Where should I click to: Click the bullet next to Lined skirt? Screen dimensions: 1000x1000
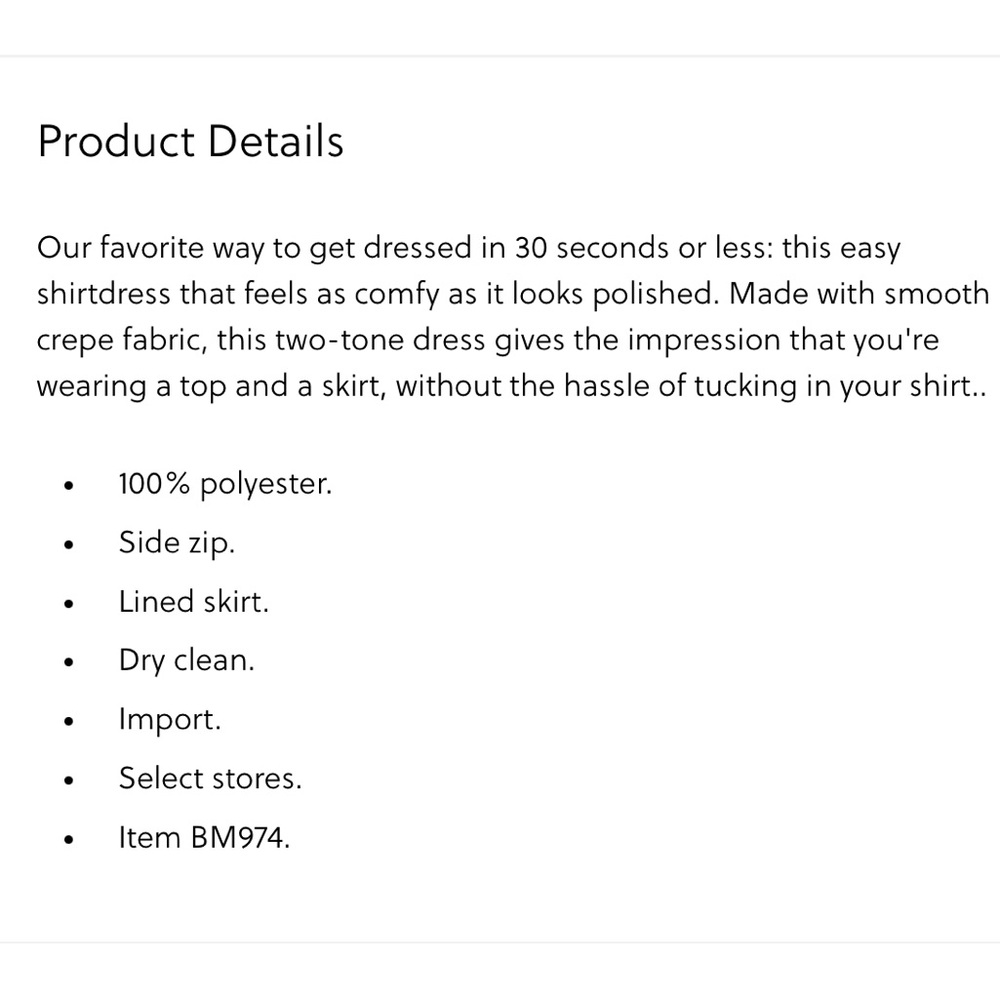point(68,604)
